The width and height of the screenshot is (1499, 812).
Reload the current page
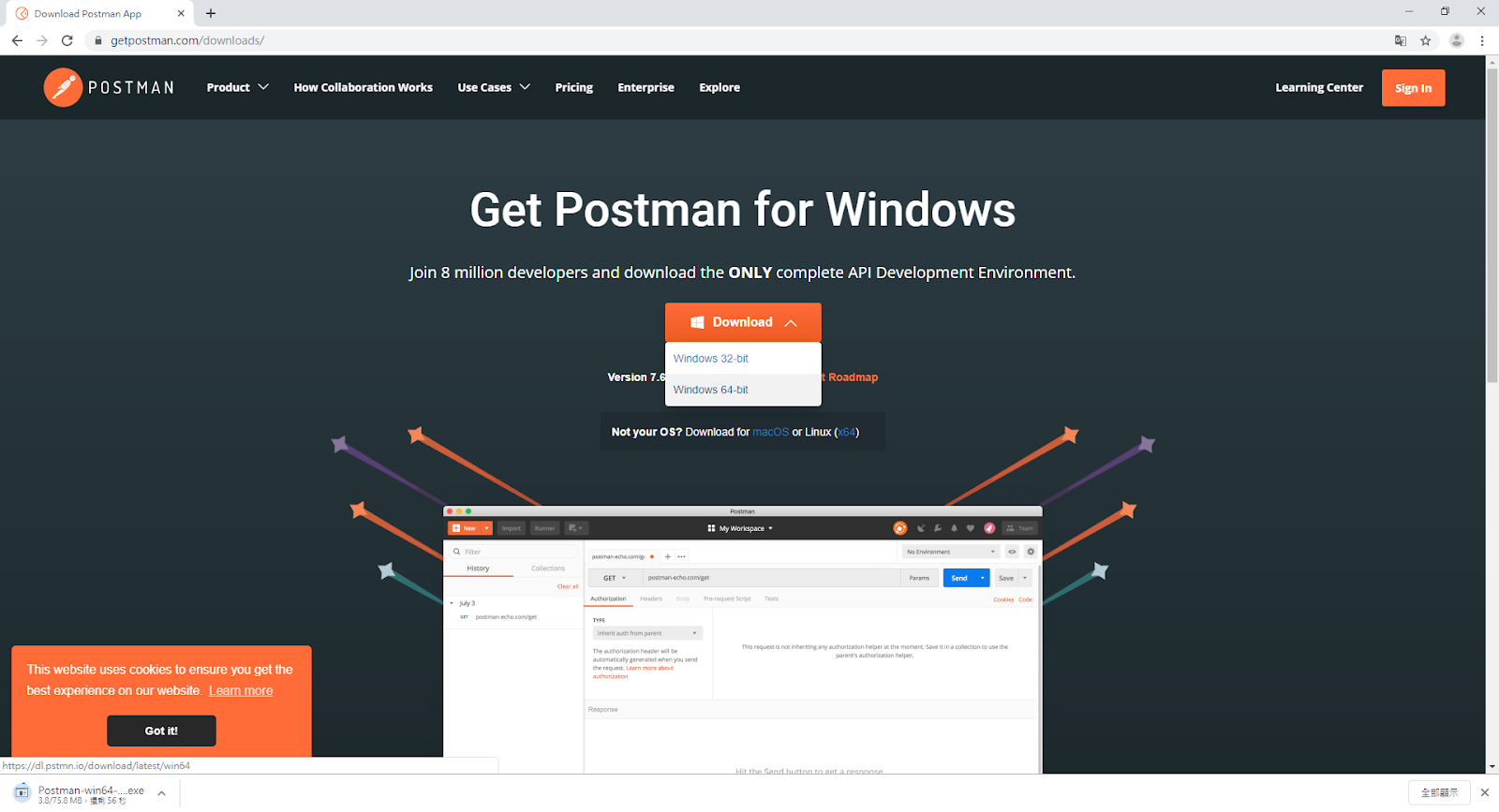[67, 40]
